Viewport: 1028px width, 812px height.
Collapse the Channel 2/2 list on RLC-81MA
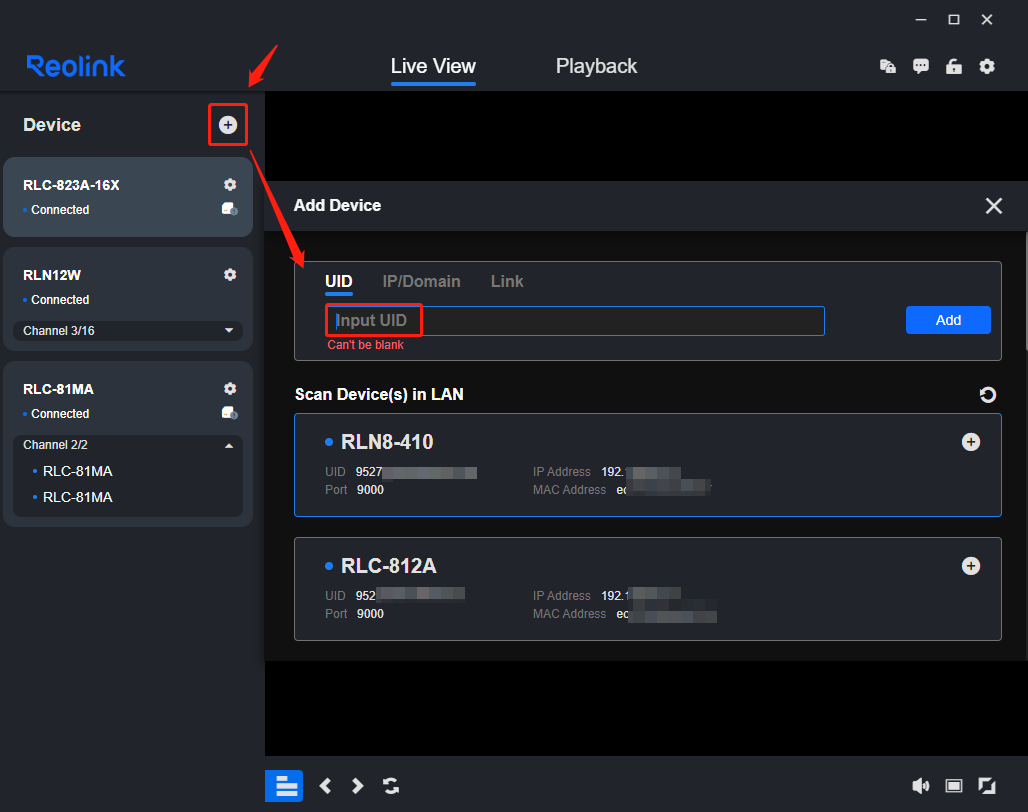[x=230, y=444]
